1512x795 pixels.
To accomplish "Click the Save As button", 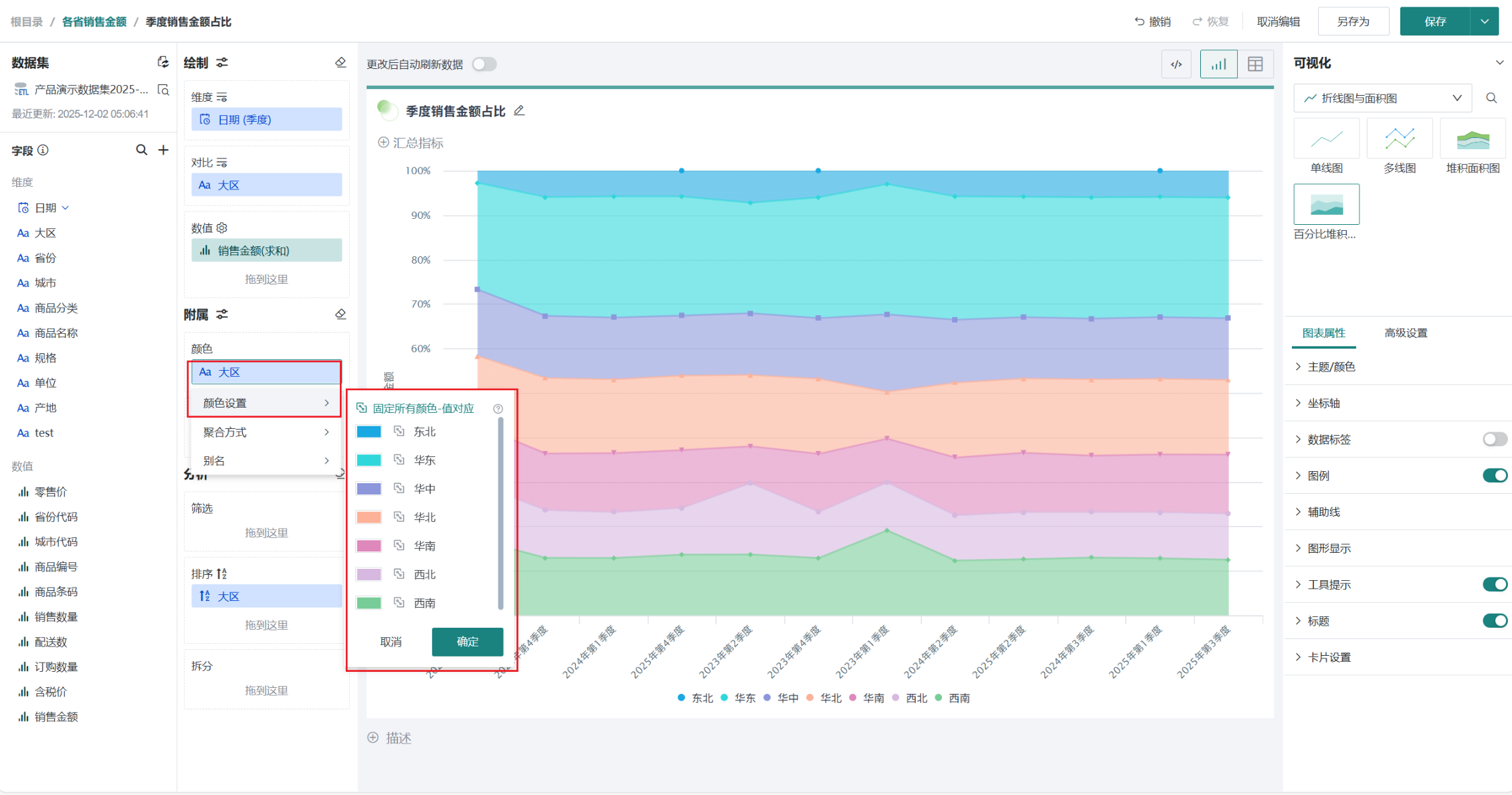I will click(1353, 21).
